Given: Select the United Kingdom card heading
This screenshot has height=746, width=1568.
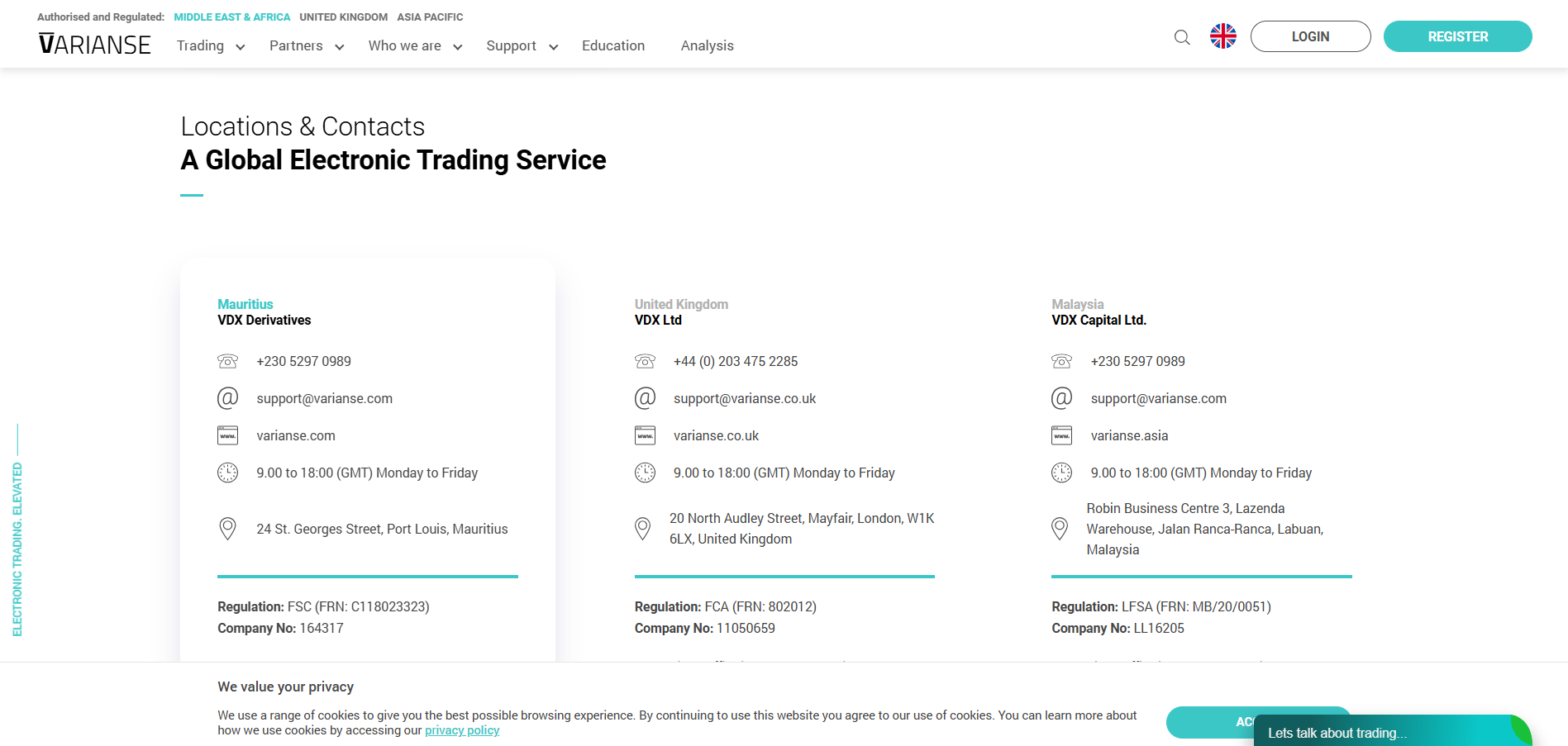Looking at the screenshot, I should tap(681, 304).
